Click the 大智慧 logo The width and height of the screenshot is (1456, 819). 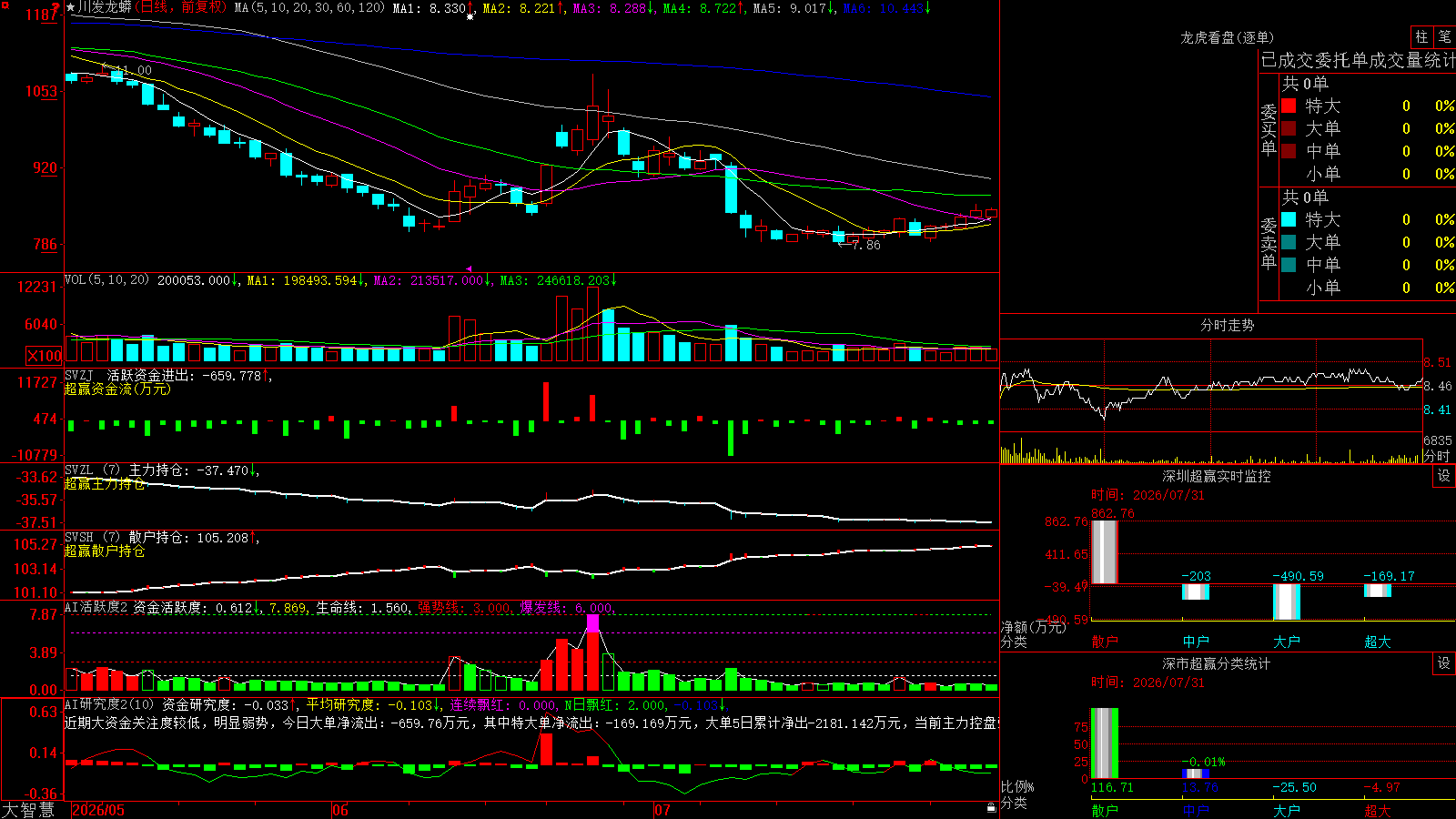point(28,810)
